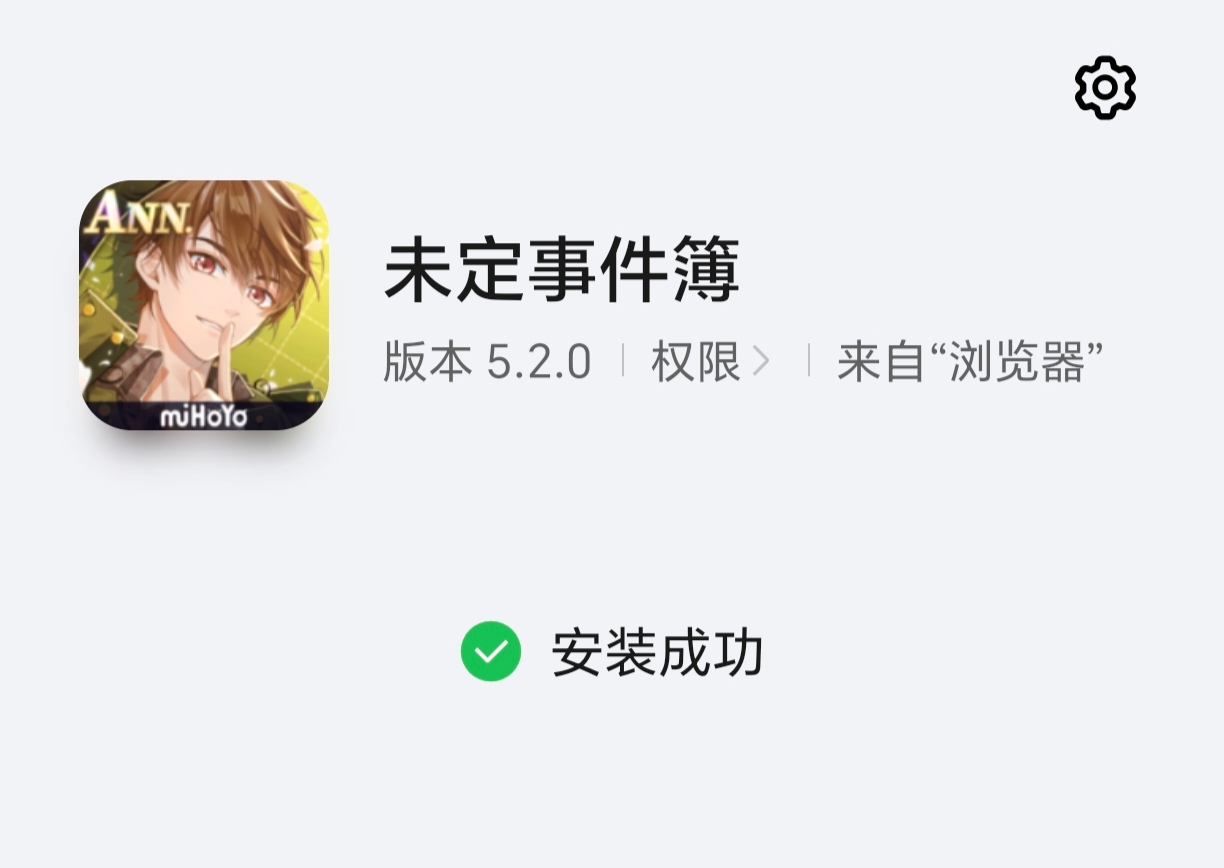The image size is (1224, 868).
Task: Tap the 安装成功 status text
Action: (658, 653)
